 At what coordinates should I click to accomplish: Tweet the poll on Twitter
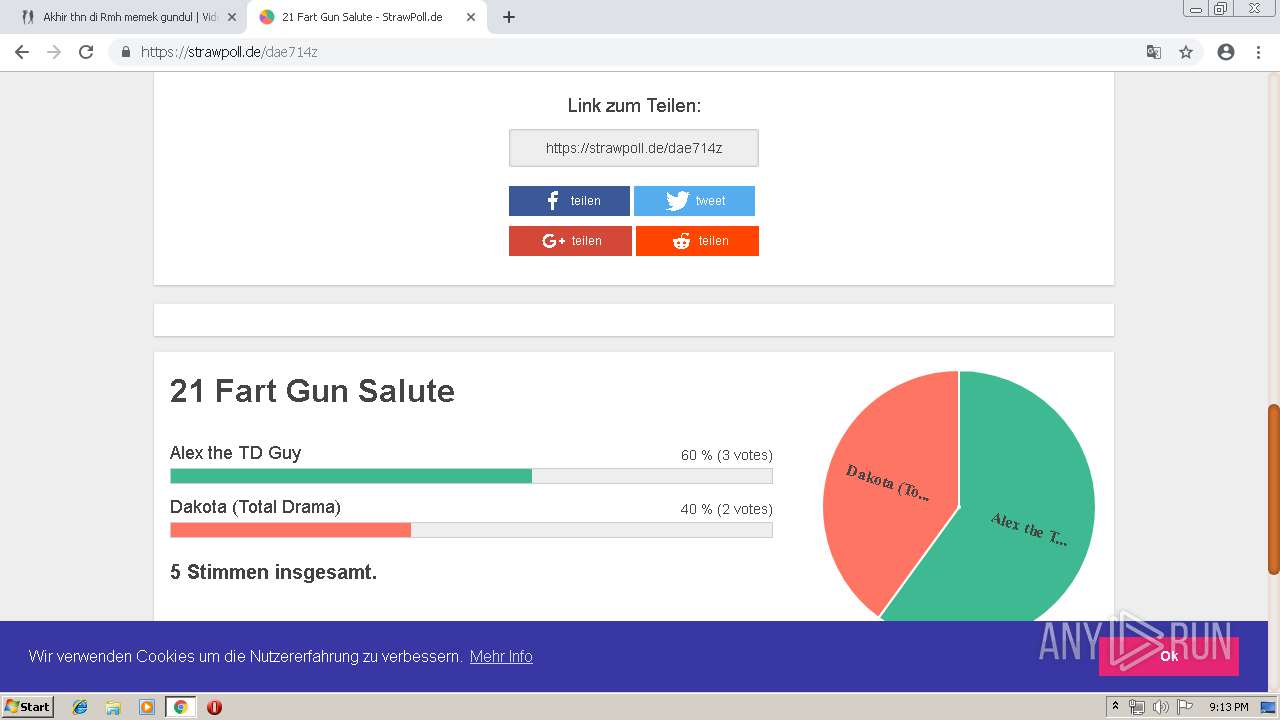[x=694, y=201]
